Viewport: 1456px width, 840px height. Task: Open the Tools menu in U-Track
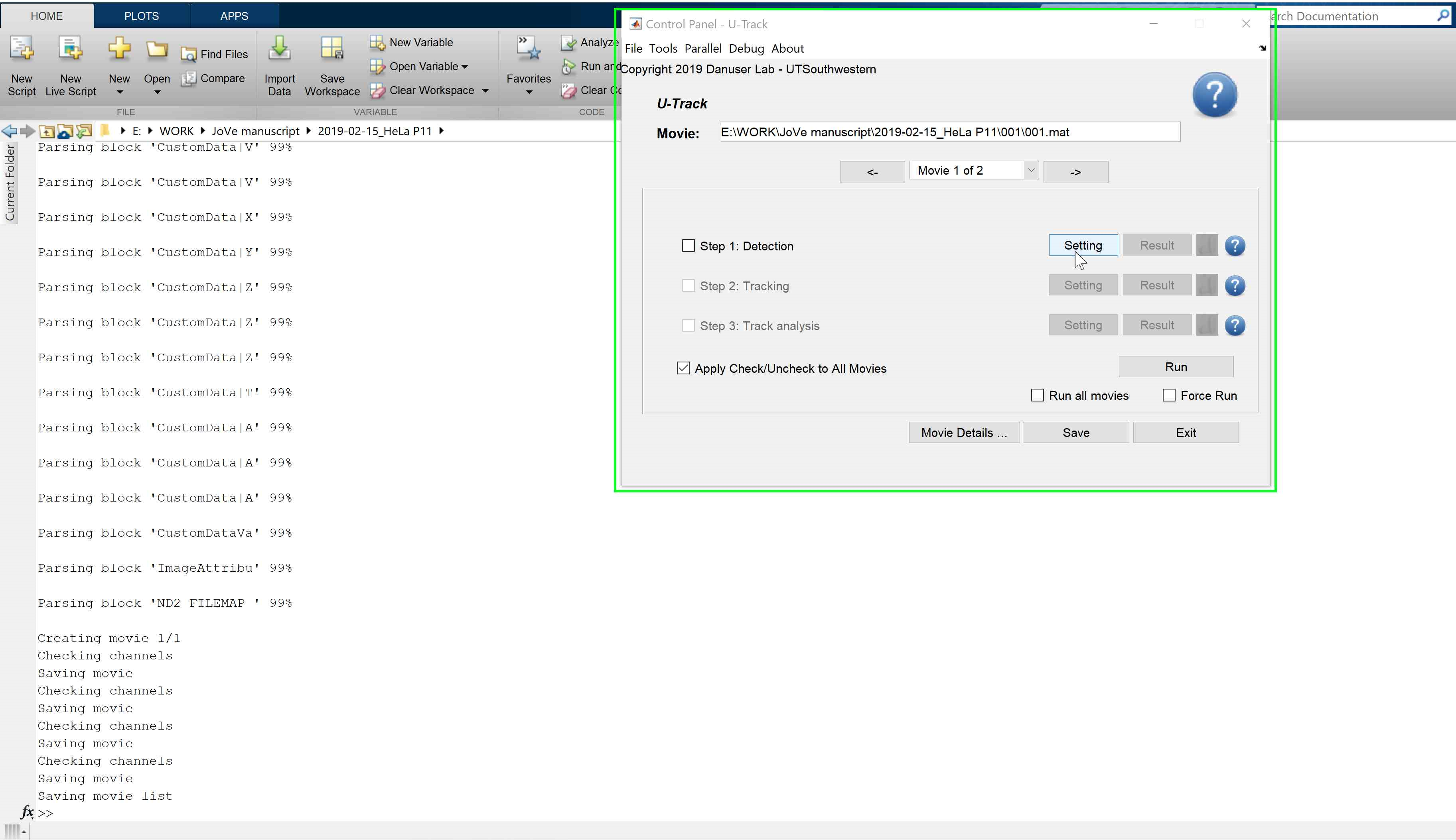pyautogui.click(x=663, y=49)
